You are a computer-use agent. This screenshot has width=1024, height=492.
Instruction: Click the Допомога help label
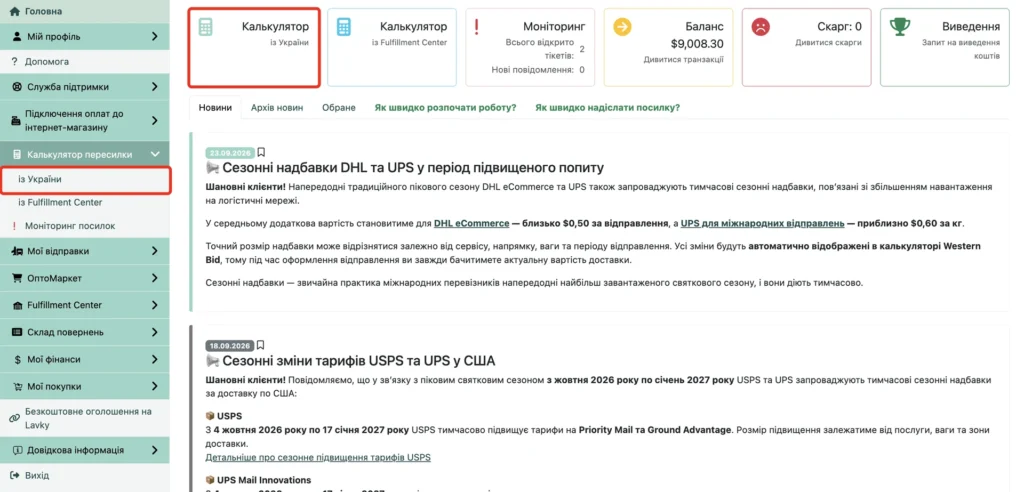(46, 61)
